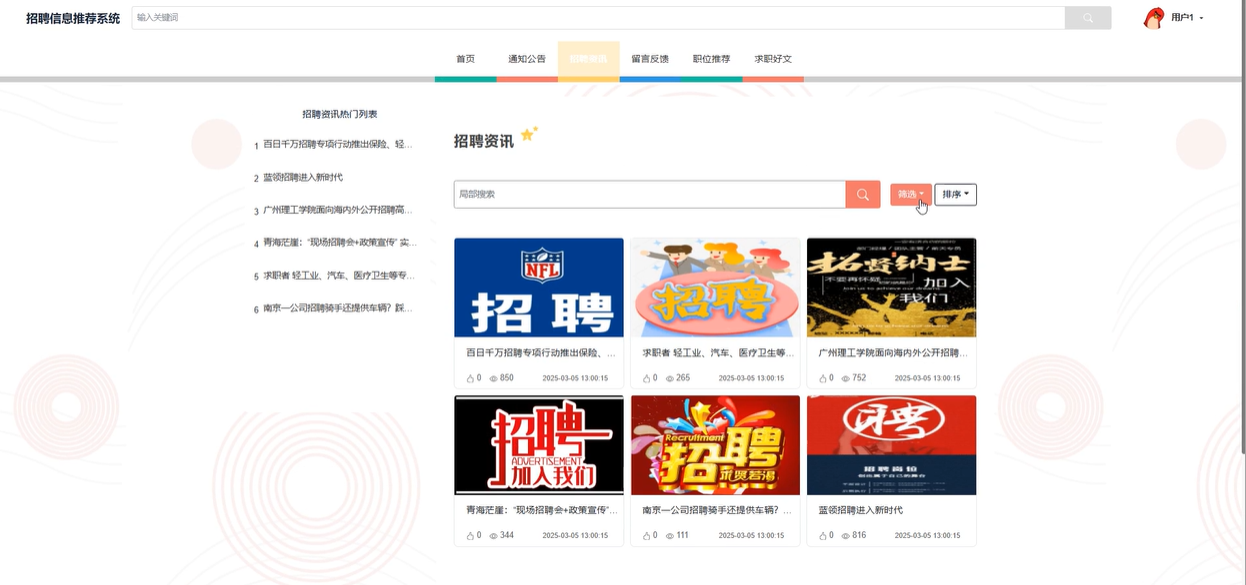The image size is (1246, 585).
Task: Like the 广州理工学院 article card
Action: [823, 378]
